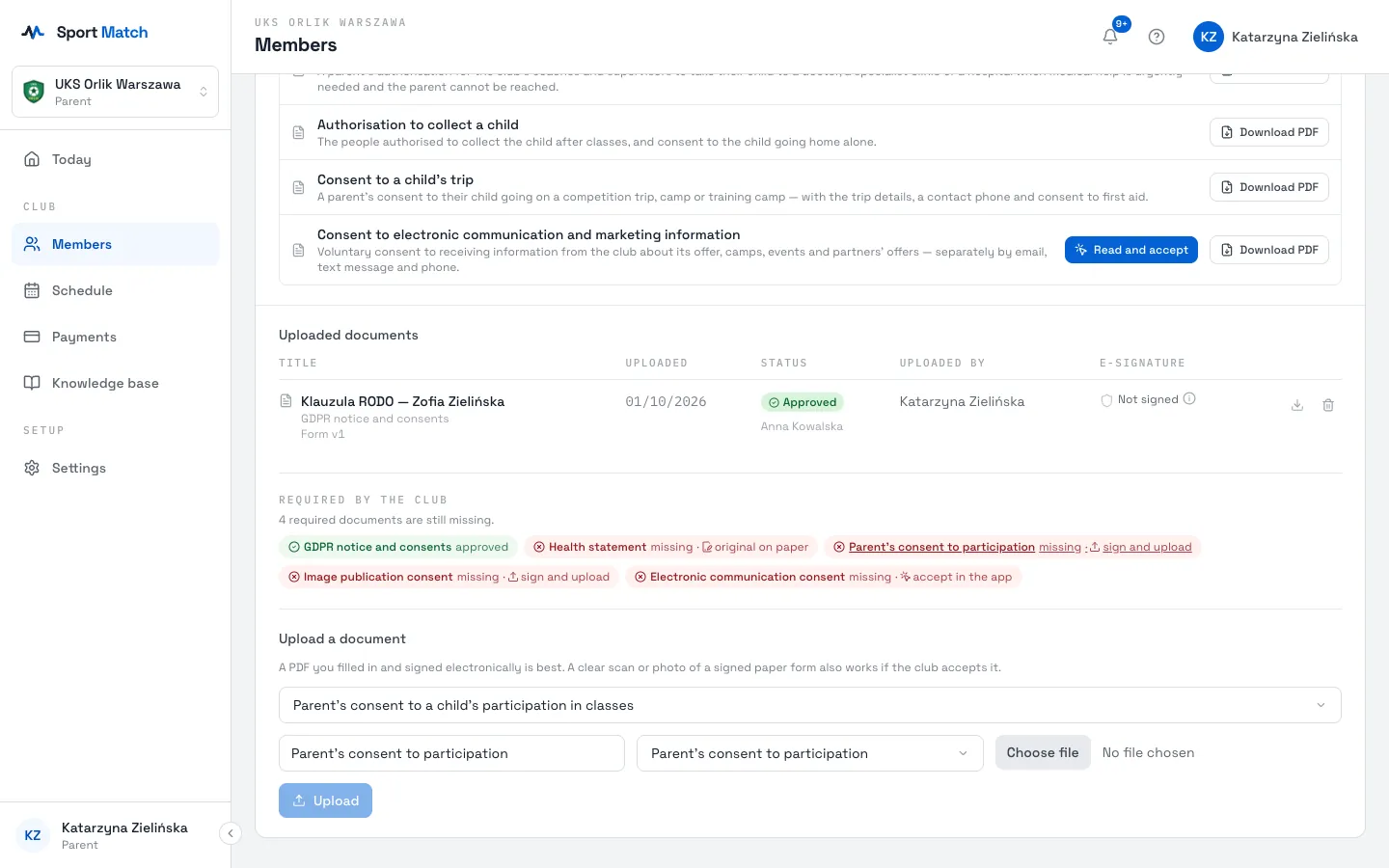This screenshot has width=1389, height=868.
Task: Click Read and accept button
Action: point(1131,250)
